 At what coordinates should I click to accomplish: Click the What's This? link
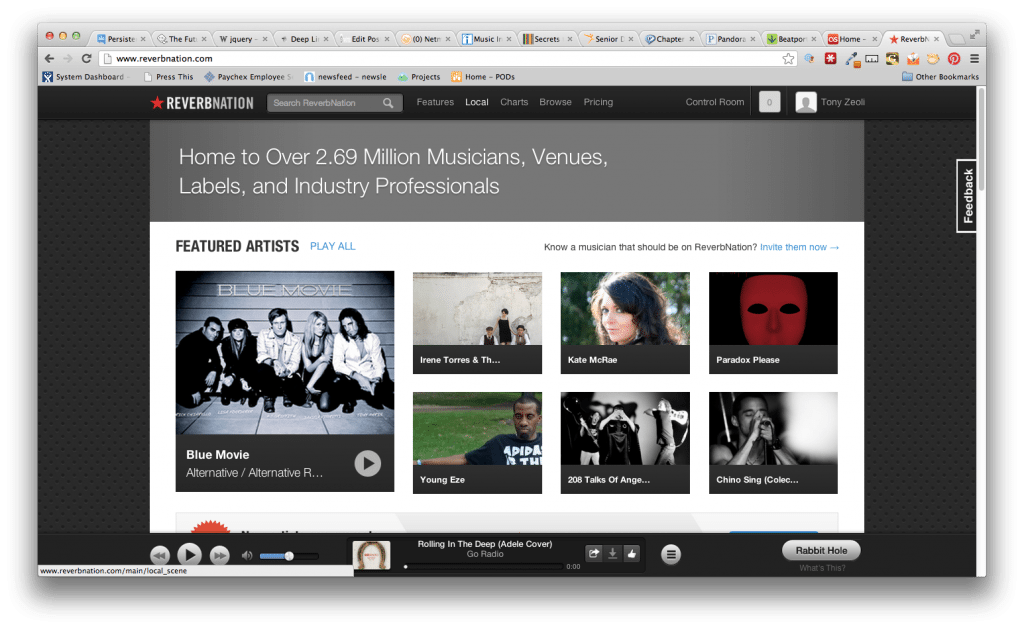tap(822, 568)
